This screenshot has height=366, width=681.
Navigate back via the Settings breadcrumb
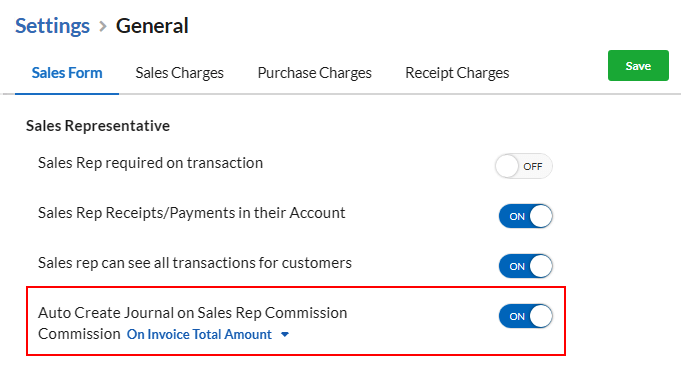point(53,26)
